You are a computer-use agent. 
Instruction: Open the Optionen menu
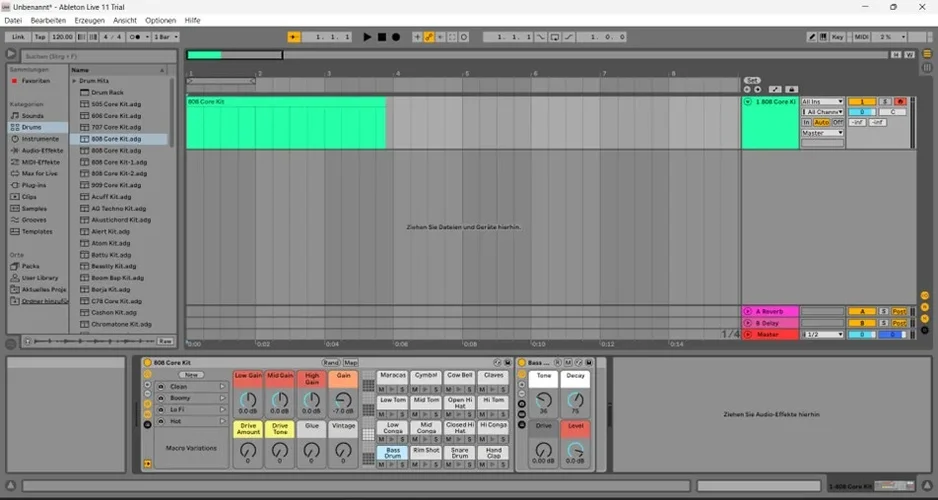click(x=160, y=20)
